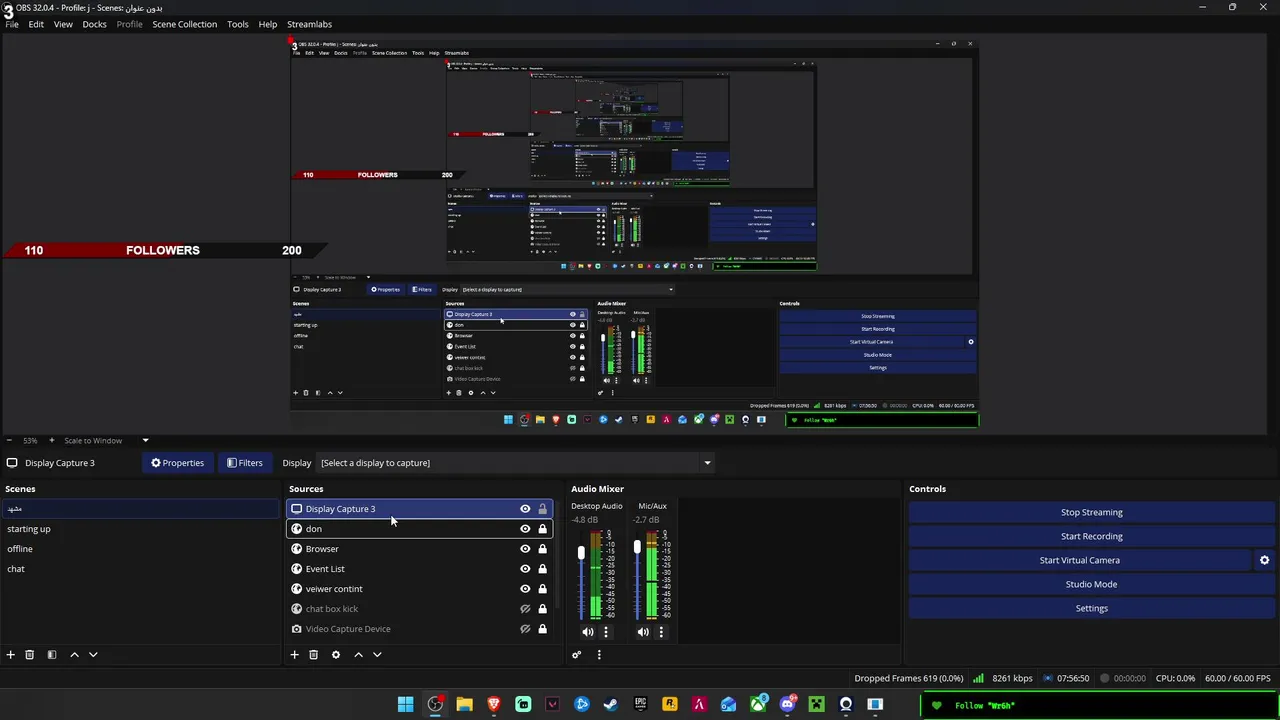Open File Explorer from taskbar

(464, 705)
